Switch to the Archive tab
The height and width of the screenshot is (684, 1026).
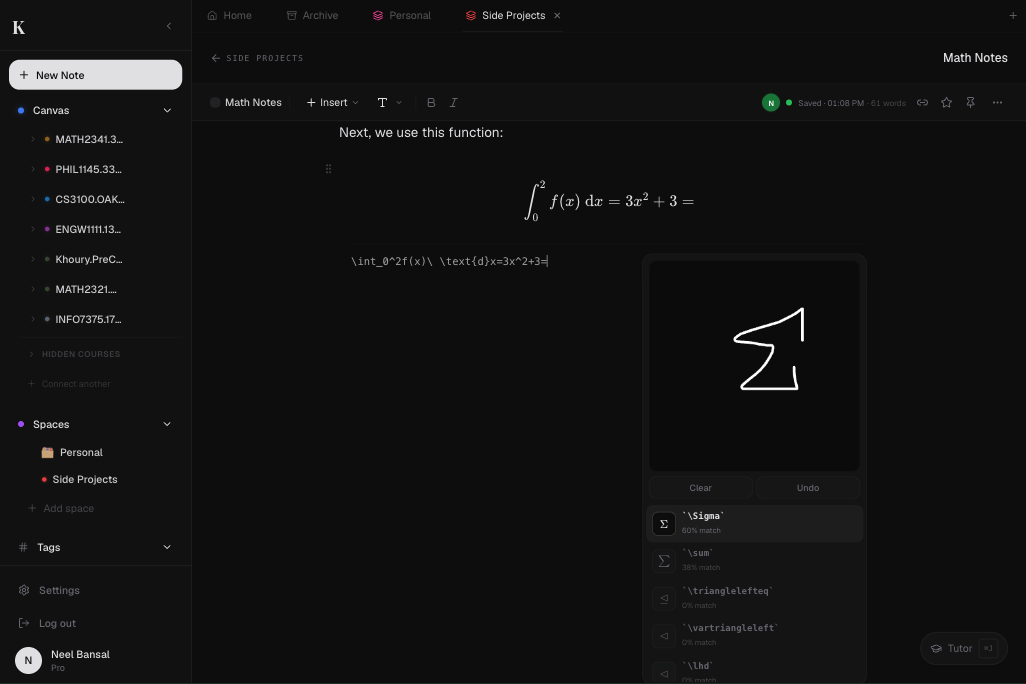coord(313,16)
